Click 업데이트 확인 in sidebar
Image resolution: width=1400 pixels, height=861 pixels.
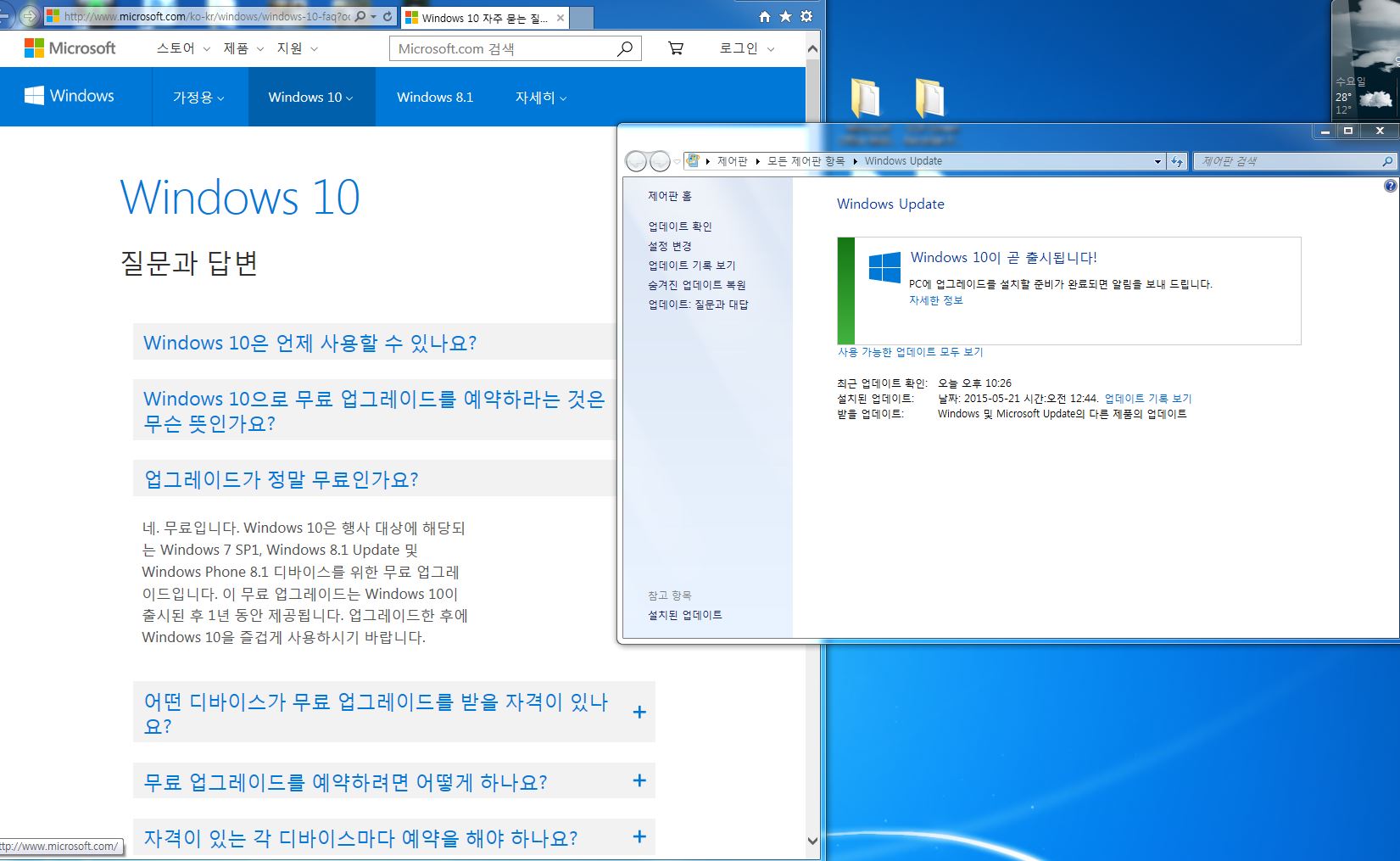tap(680, 226)
